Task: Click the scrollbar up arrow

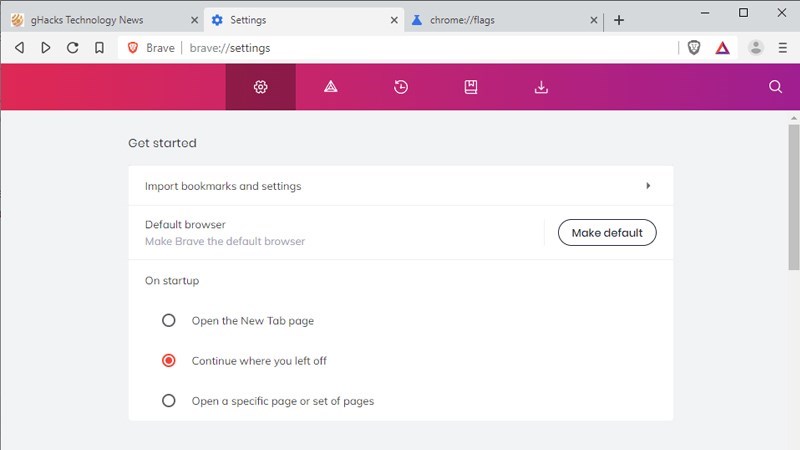Action: coord(794,118)
